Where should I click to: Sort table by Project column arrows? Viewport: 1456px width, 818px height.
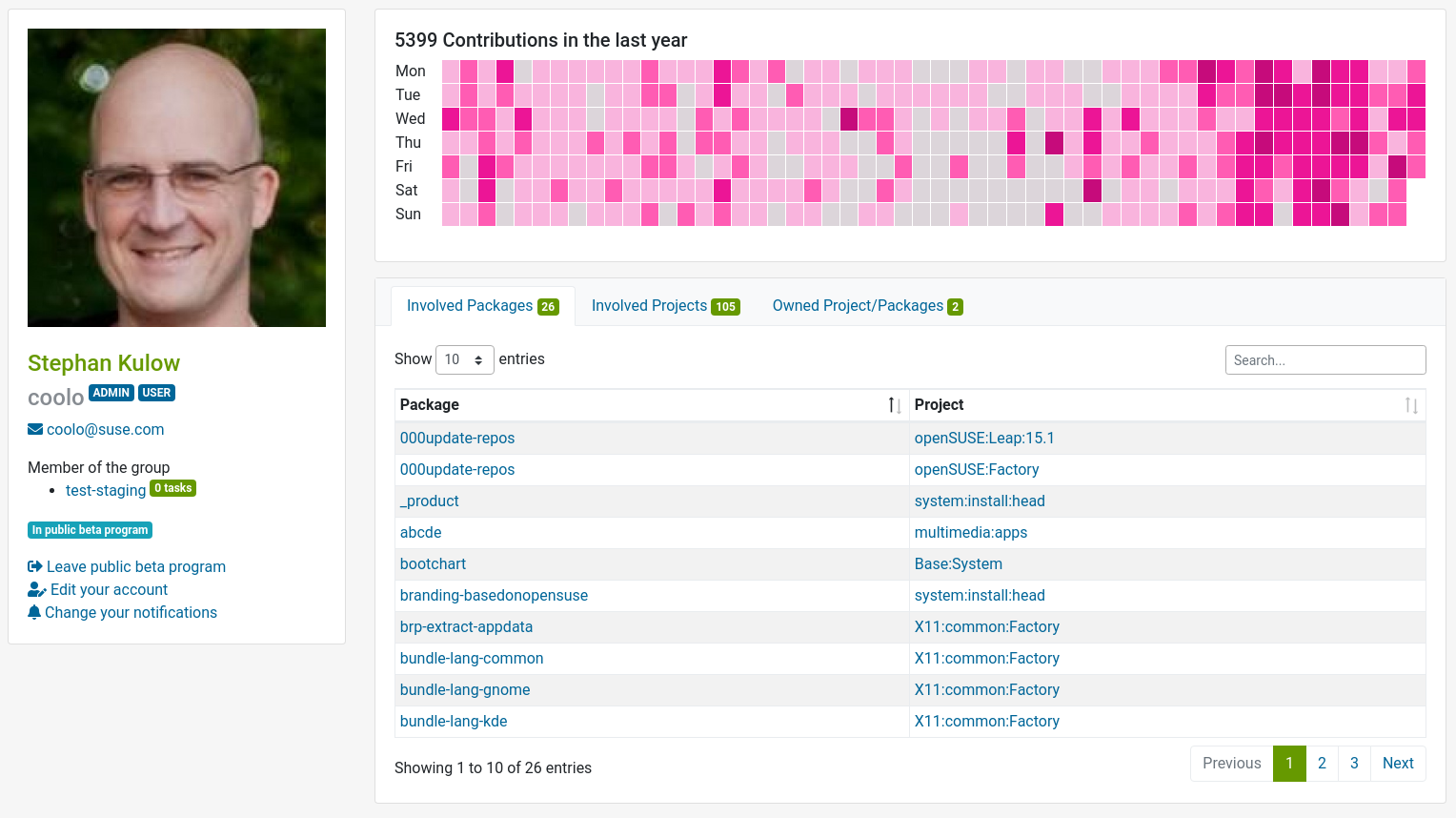click(1410, 405)
